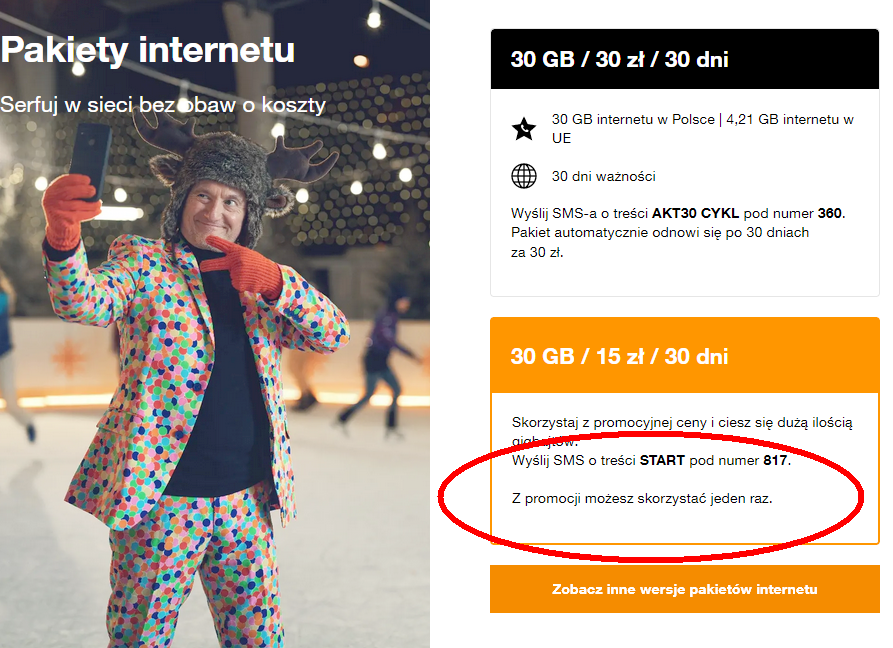
Task: Click the globe icon next to 30 dni ważności
Action: [x=524, y=176]
